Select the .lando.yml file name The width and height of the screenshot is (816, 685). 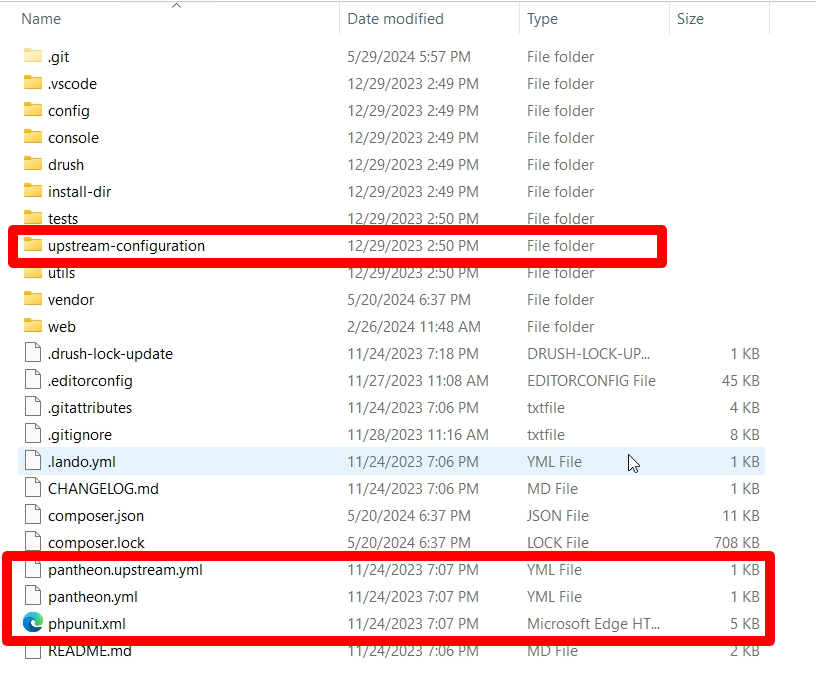click(82, 462)
